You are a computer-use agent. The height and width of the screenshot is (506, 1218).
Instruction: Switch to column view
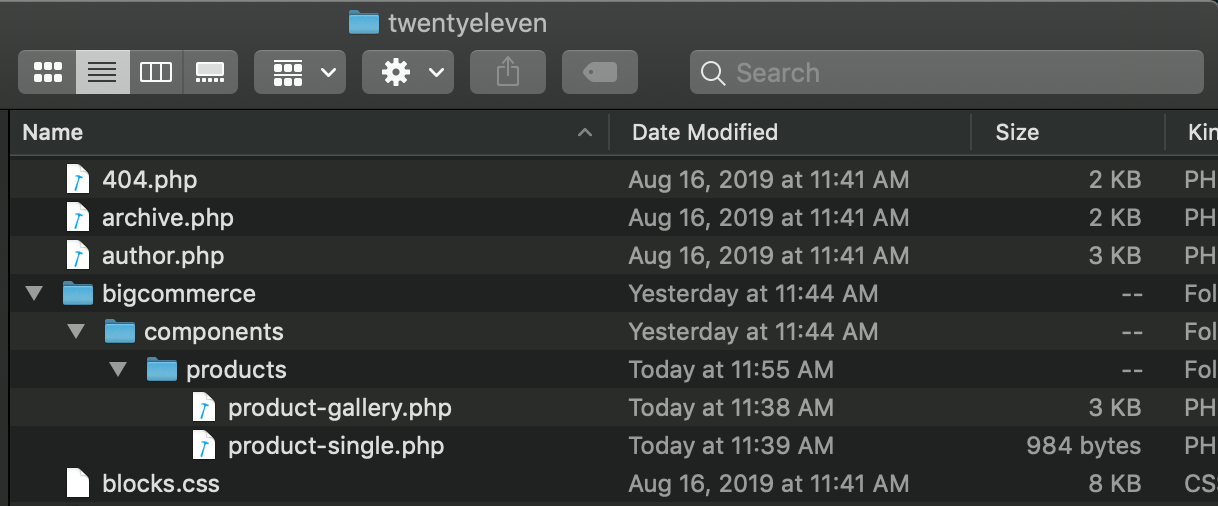tap(156, 72)
